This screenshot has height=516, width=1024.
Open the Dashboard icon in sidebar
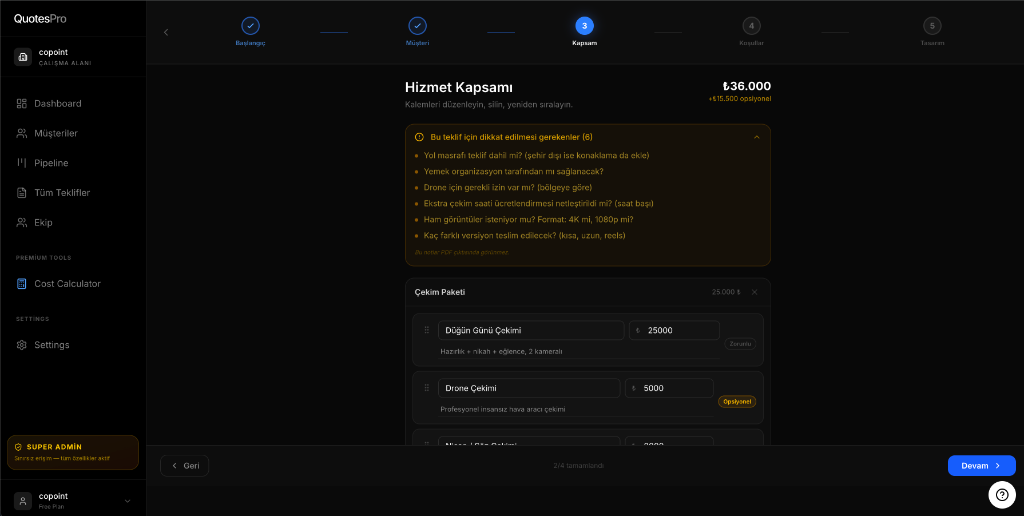point(22,104)
